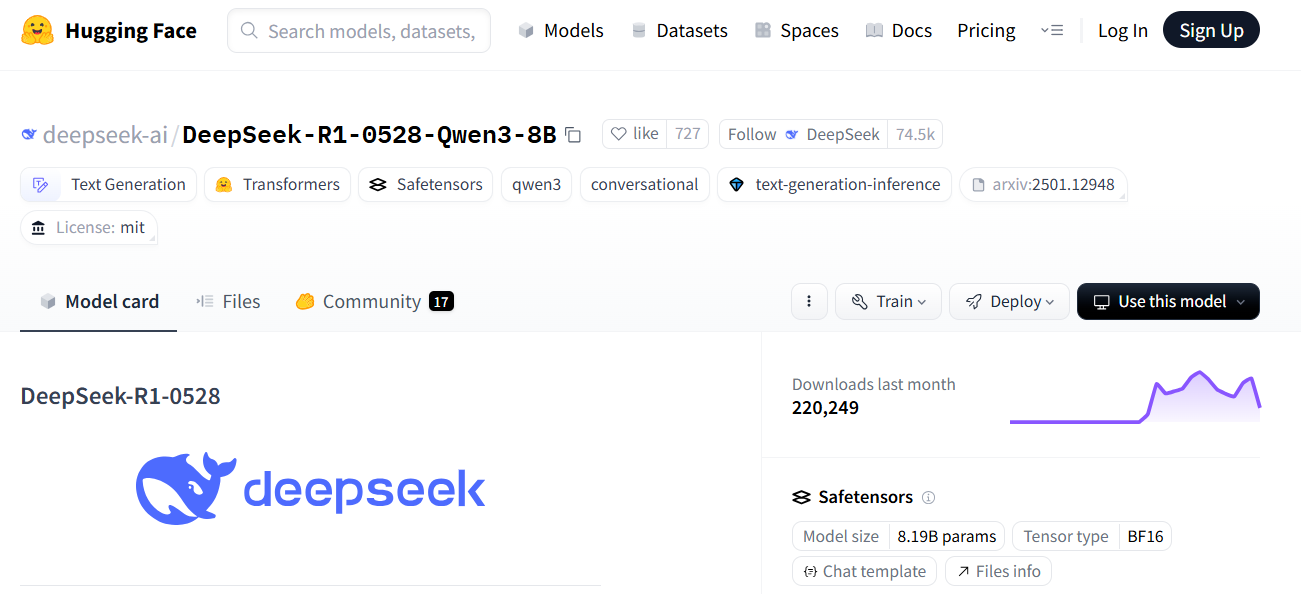Switch to the Files tab
The height and width of the screenshot is (594, 1301).
pos(228,302)
